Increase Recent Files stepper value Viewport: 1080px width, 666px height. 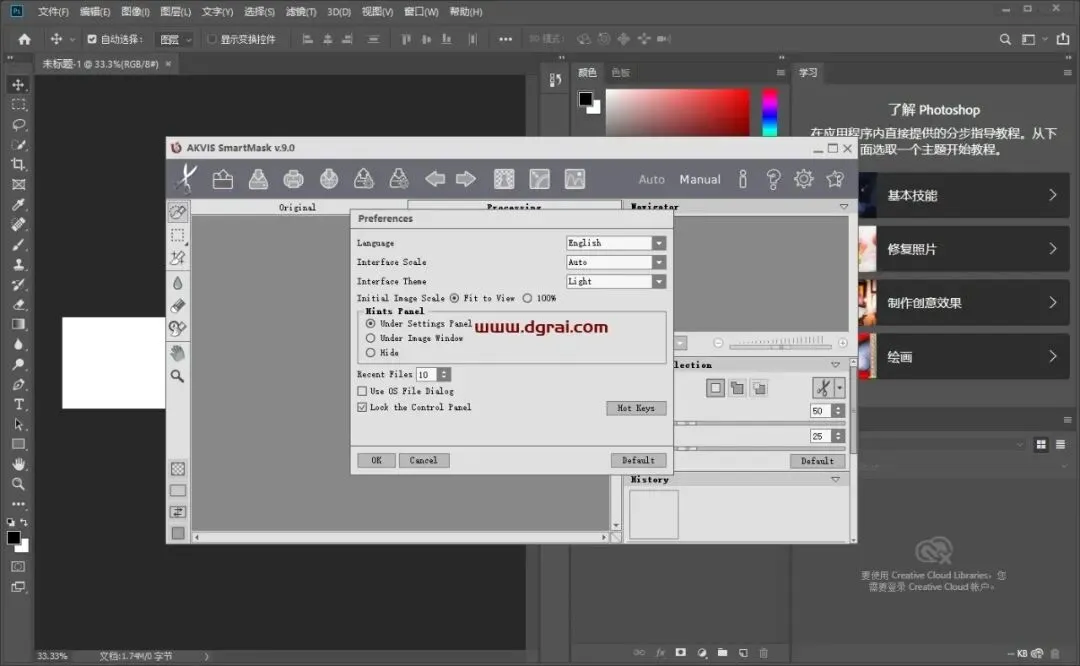point(444,371)
